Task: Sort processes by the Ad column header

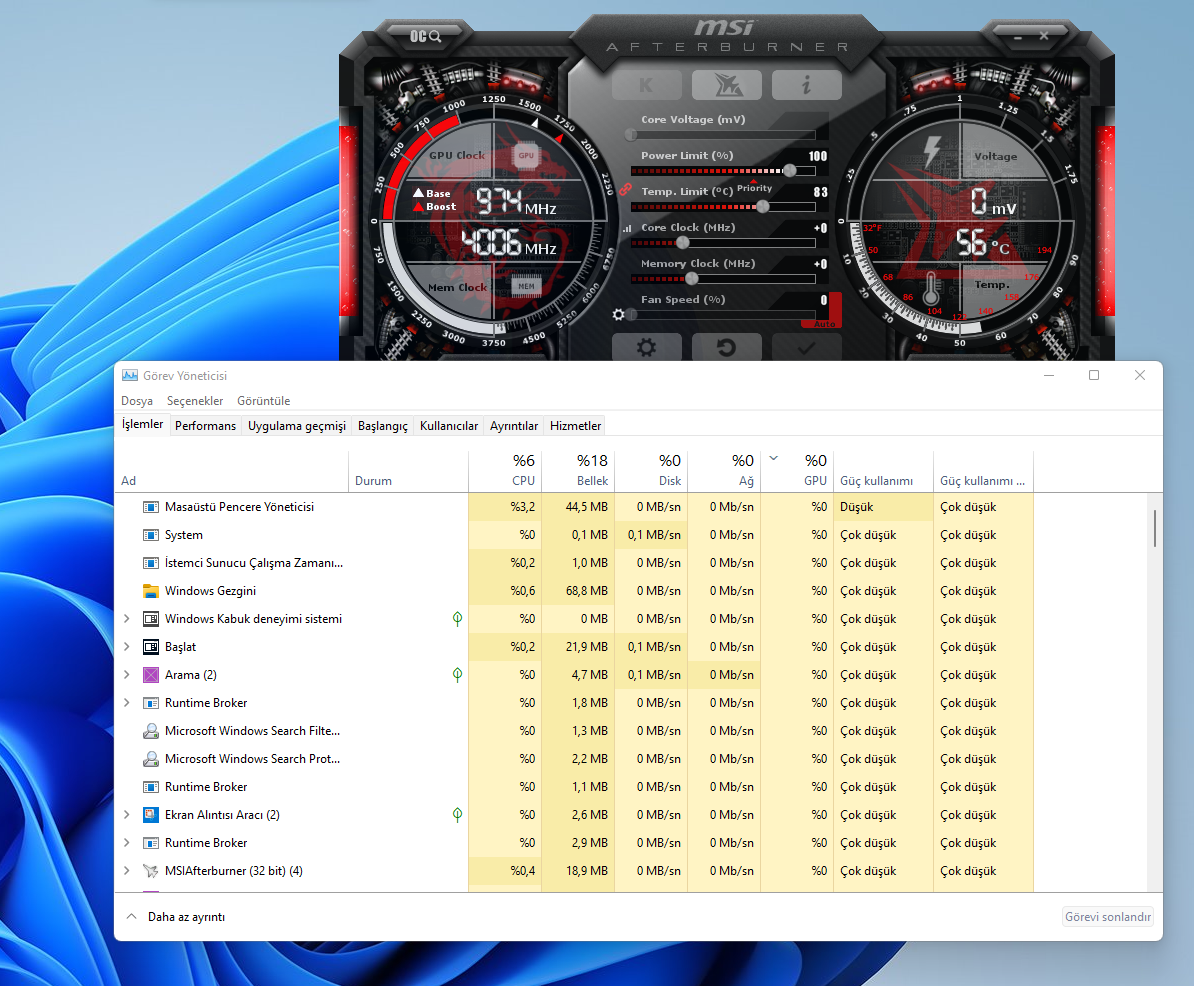Action: [x=231, y=471]
